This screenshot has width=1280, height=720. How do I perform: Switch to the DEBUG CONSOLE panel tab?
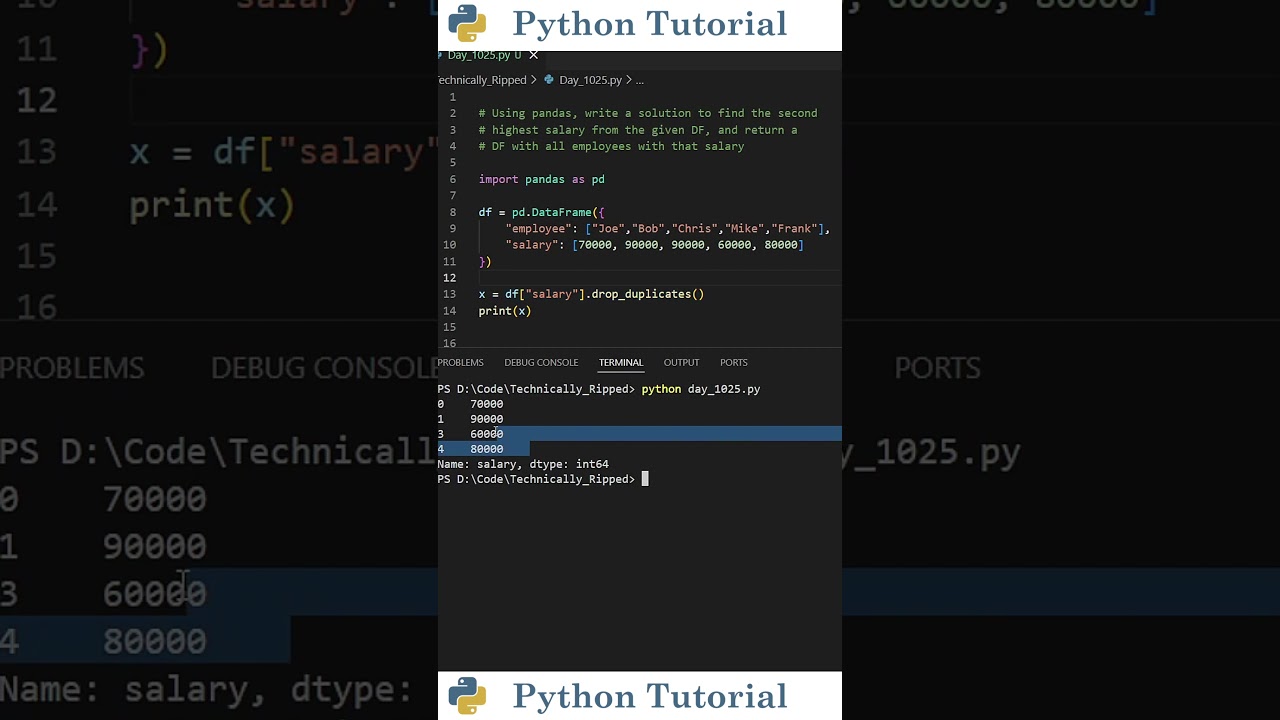541,362
